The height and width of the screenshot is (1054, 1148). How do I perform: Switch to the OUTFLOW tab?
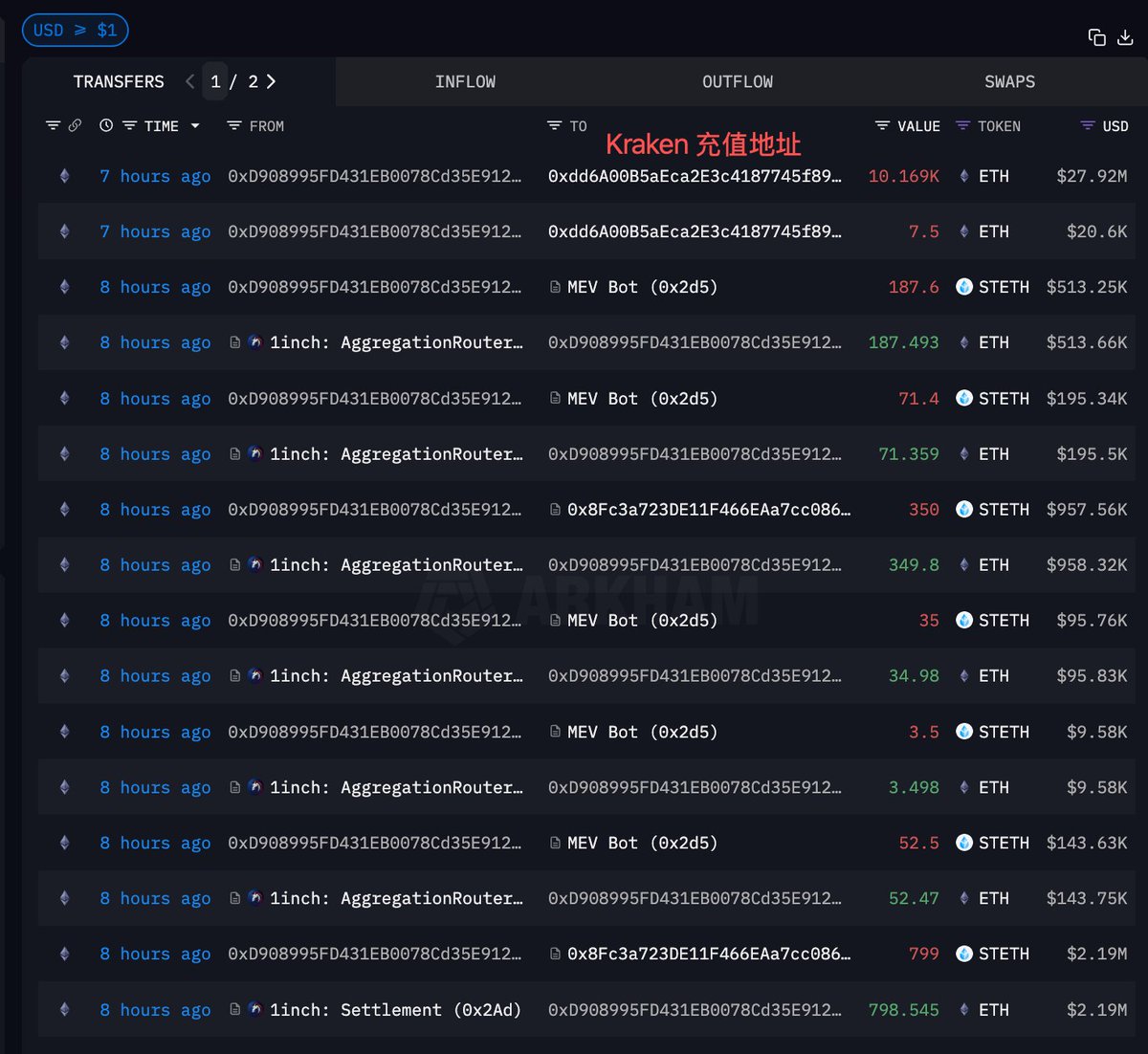pos(737,81)
